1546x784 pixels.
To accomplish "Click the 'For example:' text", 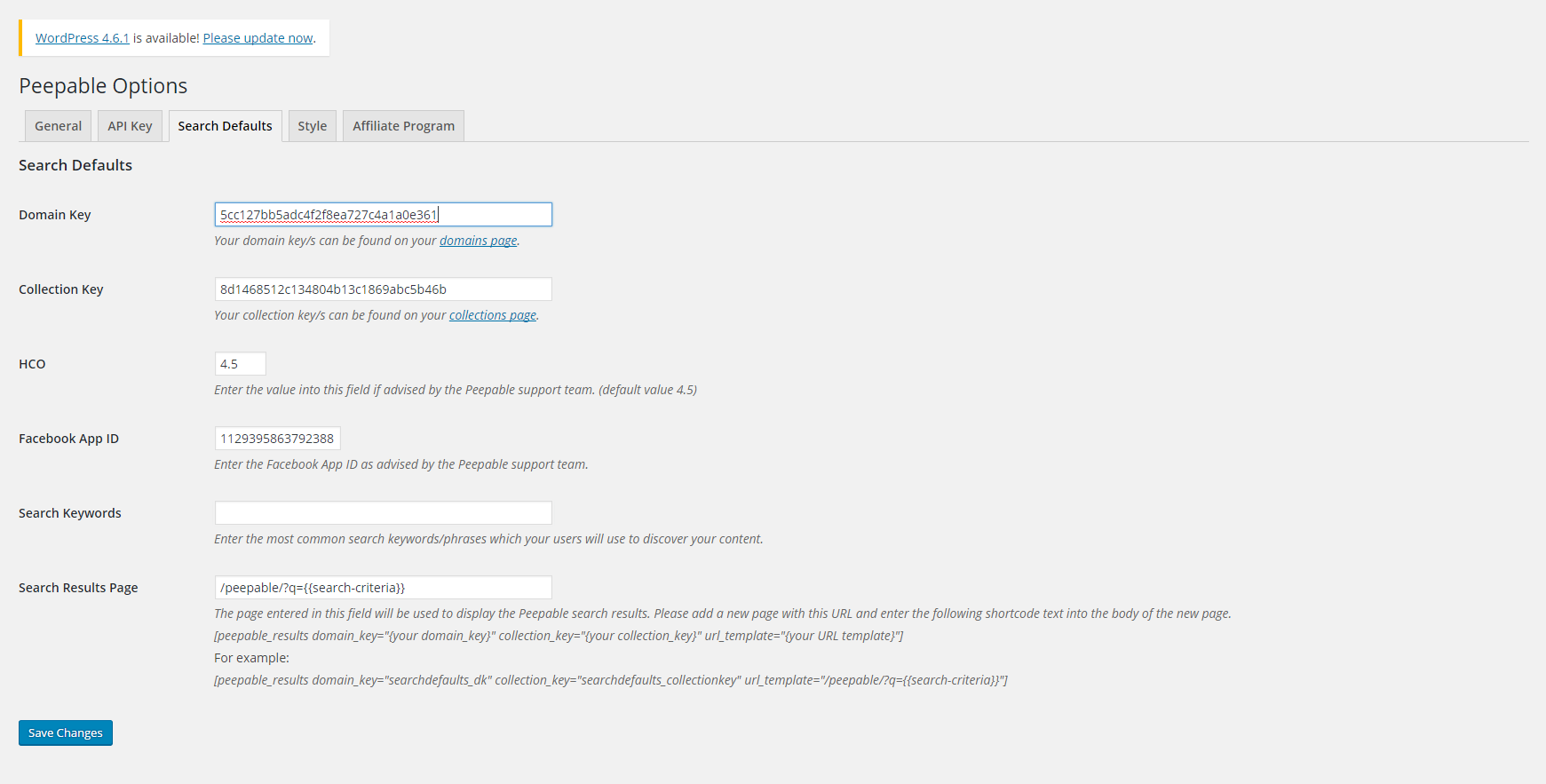I will coord(251,658).
